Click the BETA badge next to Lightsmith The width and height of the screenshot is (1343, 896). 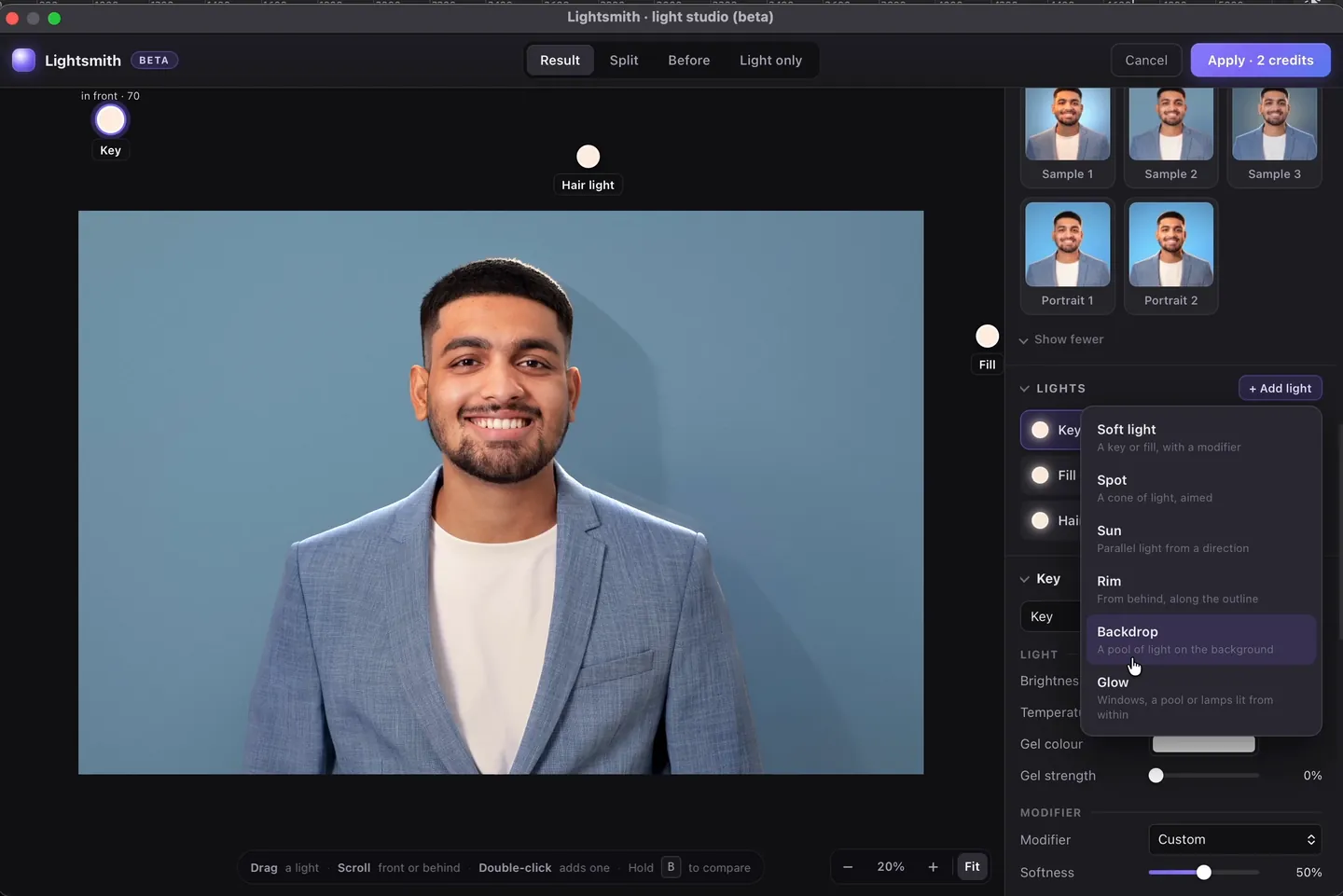pos(154,61)
